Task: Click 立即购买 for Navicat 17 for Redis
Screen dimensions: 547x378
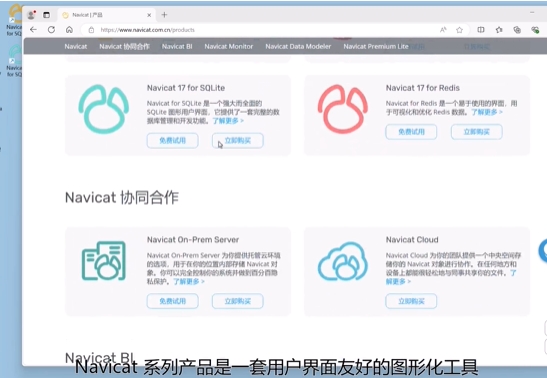Action: [477, 132]
